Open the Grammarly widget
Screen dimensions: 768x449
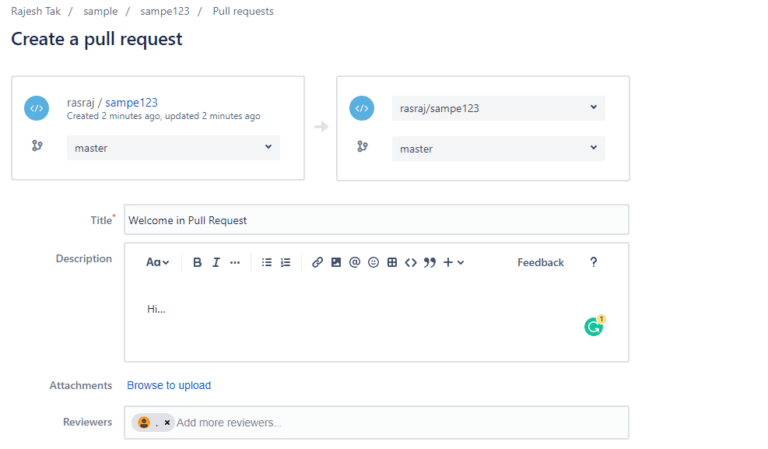[594, 326]
